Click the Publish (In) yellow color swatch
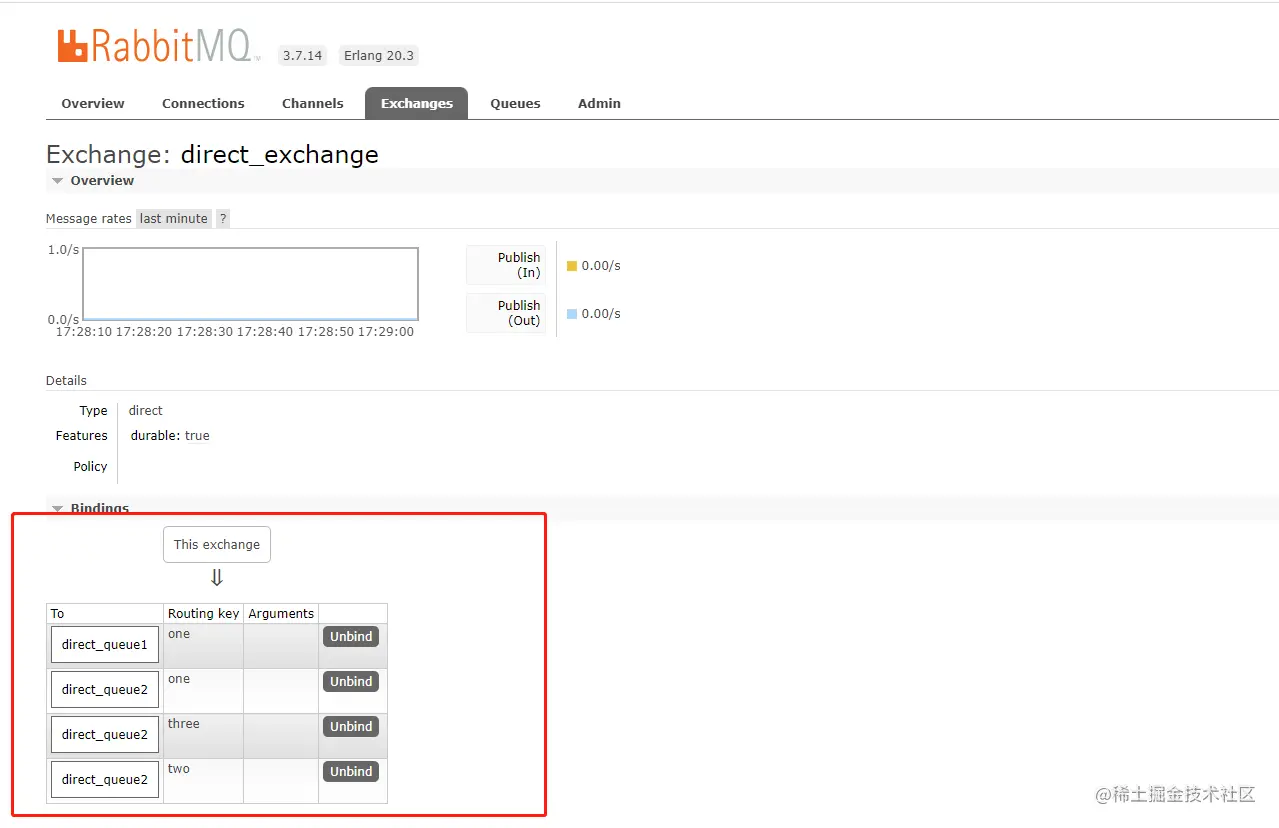The image size is (1279, 828). click(572, 266)
